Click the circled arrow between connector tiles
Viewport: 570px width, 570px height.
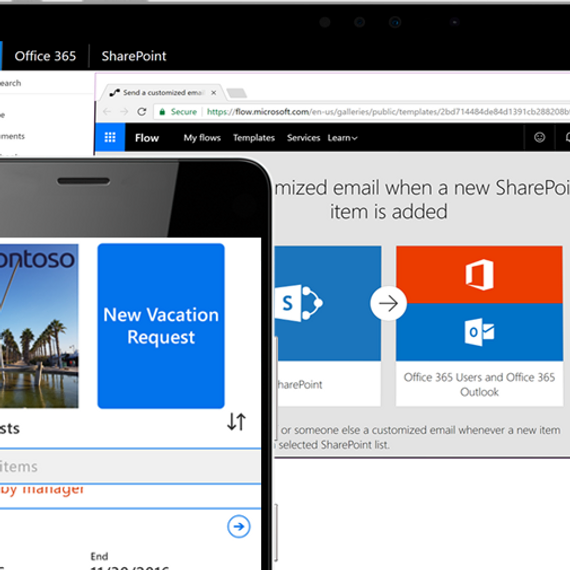coord(388,304)
